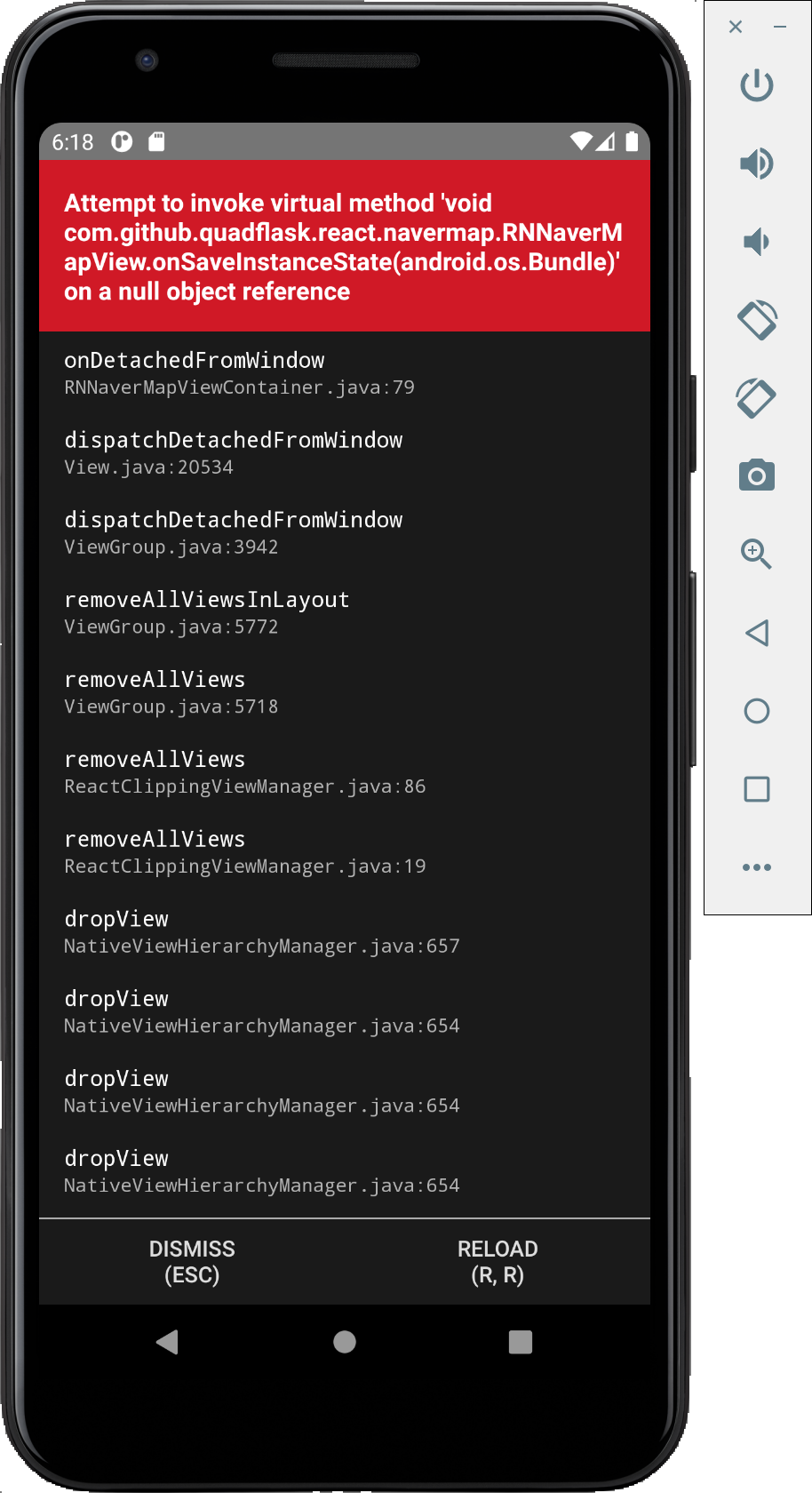The height and width of the screenshot is (1493, 812).
Task: Open extended controls via the ellipsis icon
Action: (756, 866)
